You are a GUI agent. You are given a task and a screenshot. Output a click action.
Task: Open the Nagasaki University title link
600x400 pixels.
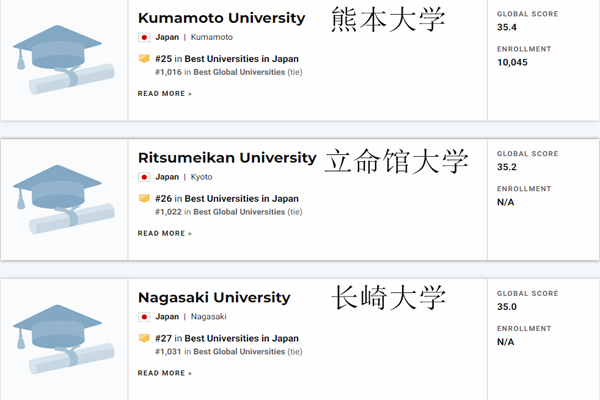click(214, 297)
